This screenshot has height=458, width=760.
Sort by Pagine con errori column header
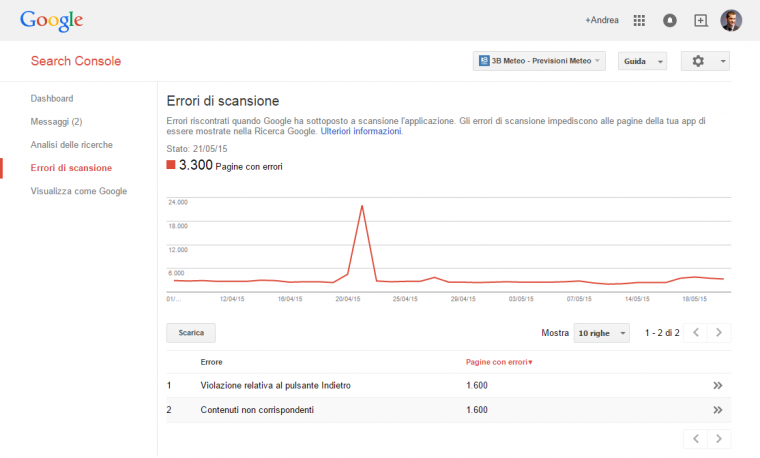pyautogui.click(x=499, y=362)
